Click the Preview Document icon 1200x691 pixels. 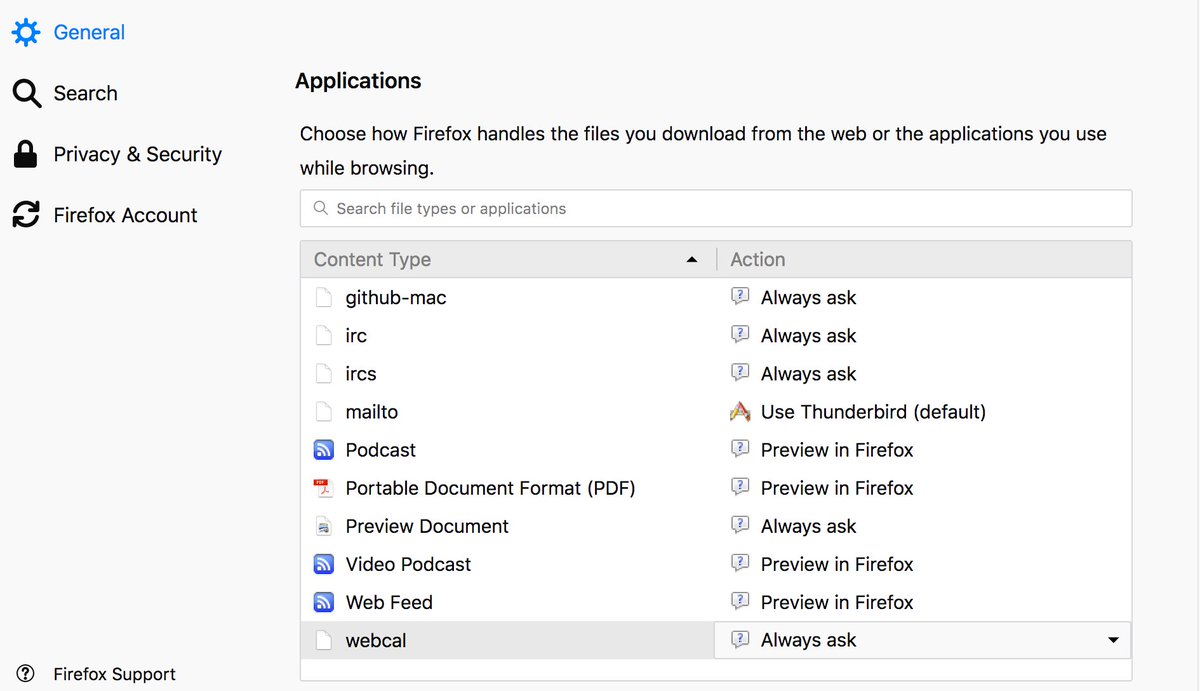point(323,526)
